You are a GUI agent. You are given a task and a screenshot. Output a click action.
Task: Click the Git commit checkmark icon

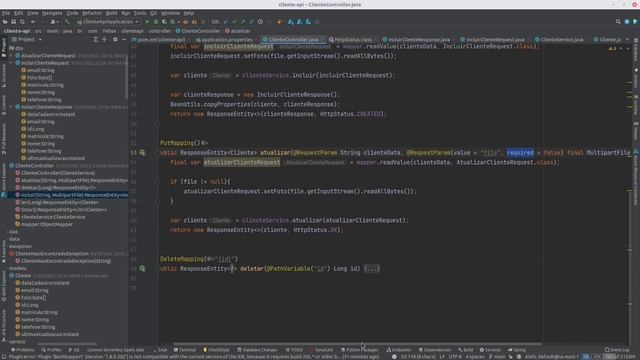point(234,22)
